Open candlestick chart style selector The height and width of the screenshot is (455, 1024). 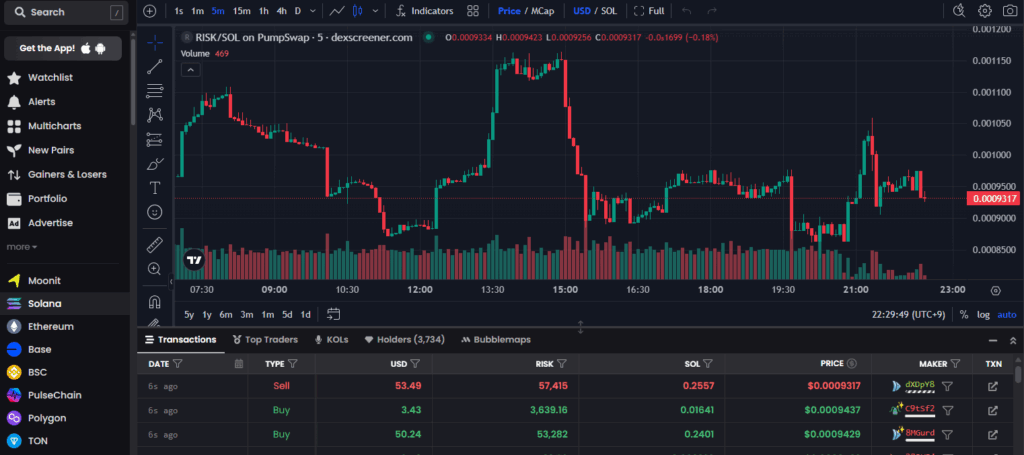click(357, 11)
